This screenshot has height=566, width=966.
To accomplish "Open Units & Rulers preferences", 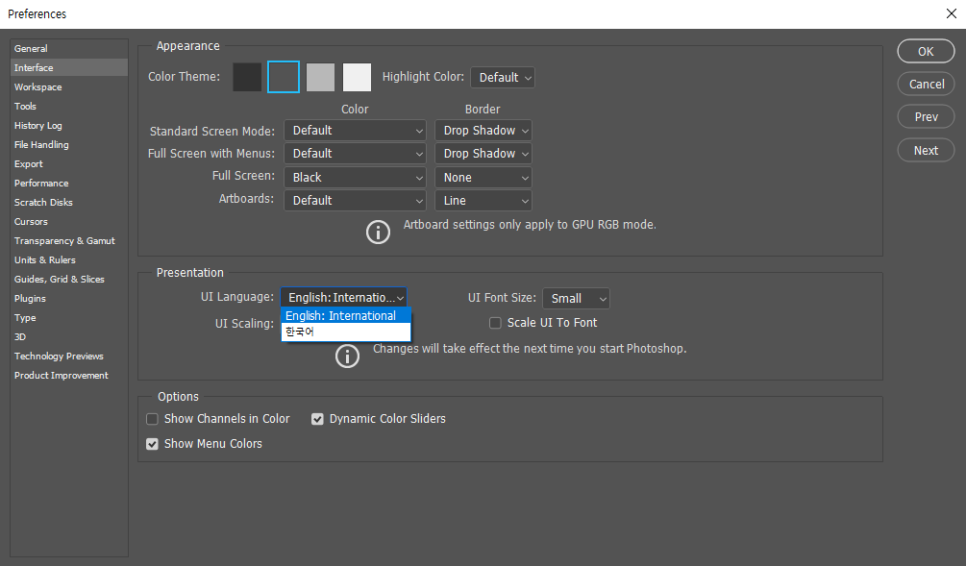I will pos(69,260).
